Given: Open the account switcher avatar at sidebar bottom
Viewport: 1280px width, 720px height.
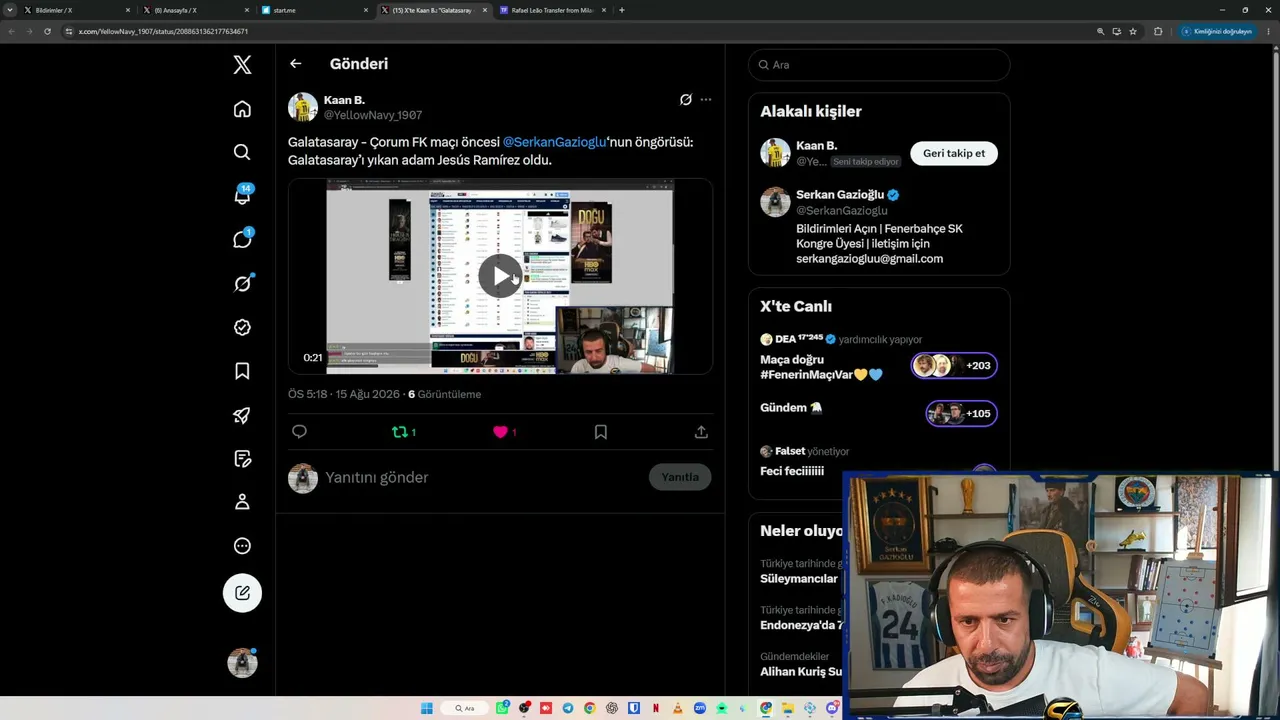Looking at the screenshot, I should [x=242, y=663].
